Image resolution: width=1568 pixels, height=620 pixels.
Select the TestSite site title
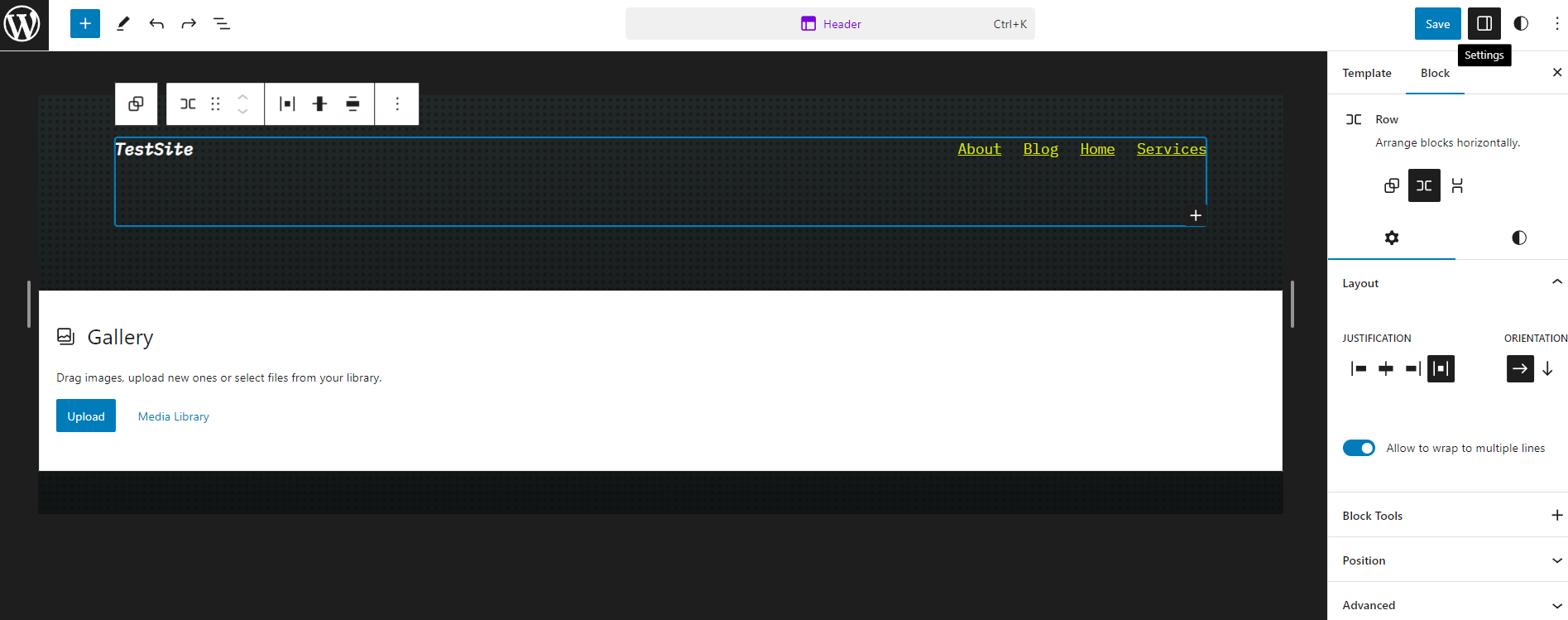(x=154, y=149)
